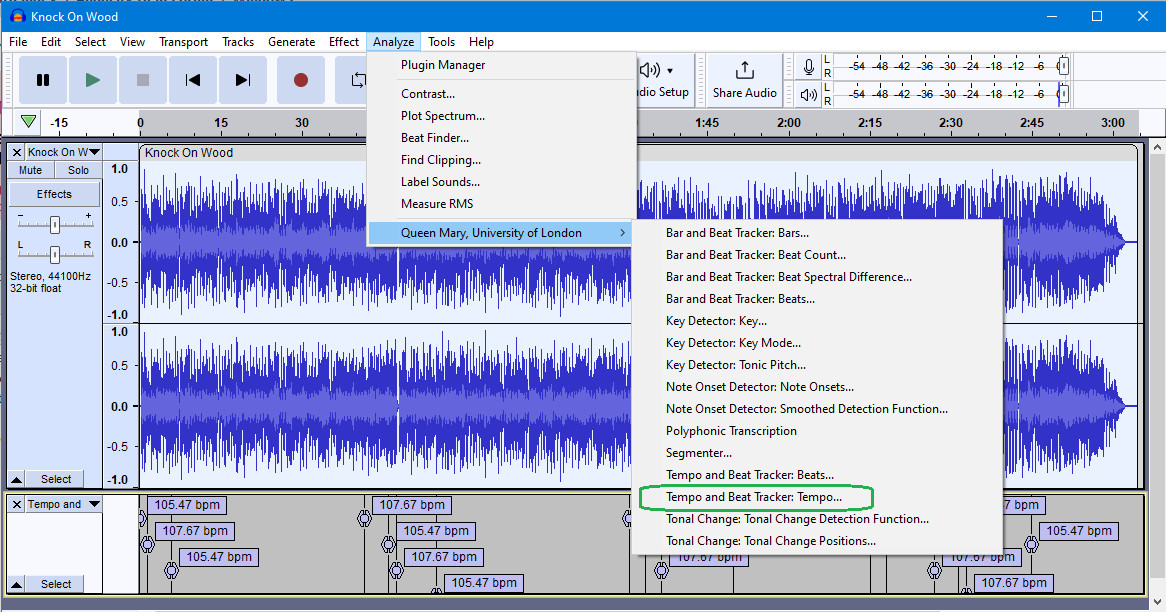Click Skip to End
Viewport: 1166px width, 612px height.
[243, 80]
